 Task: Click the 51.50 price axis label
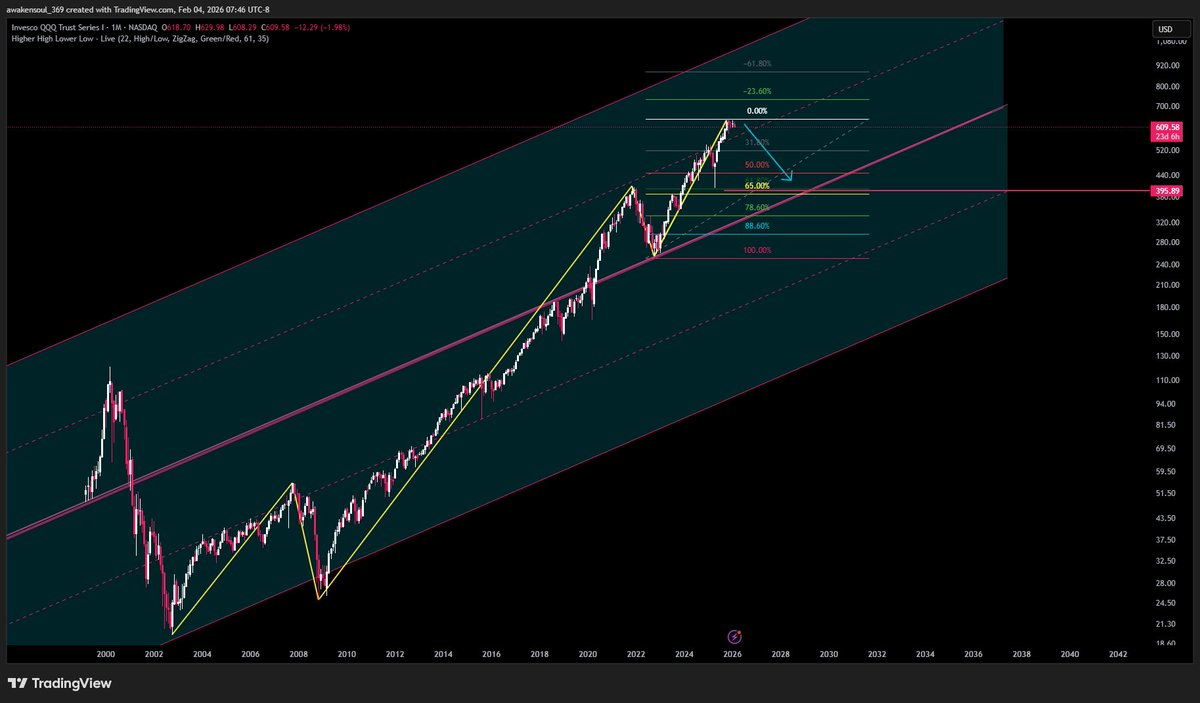point(1168,493)
